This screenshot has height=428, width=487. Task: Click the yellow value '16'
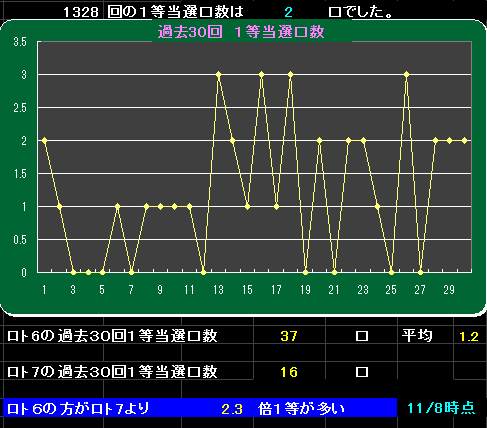pos(289,372)
